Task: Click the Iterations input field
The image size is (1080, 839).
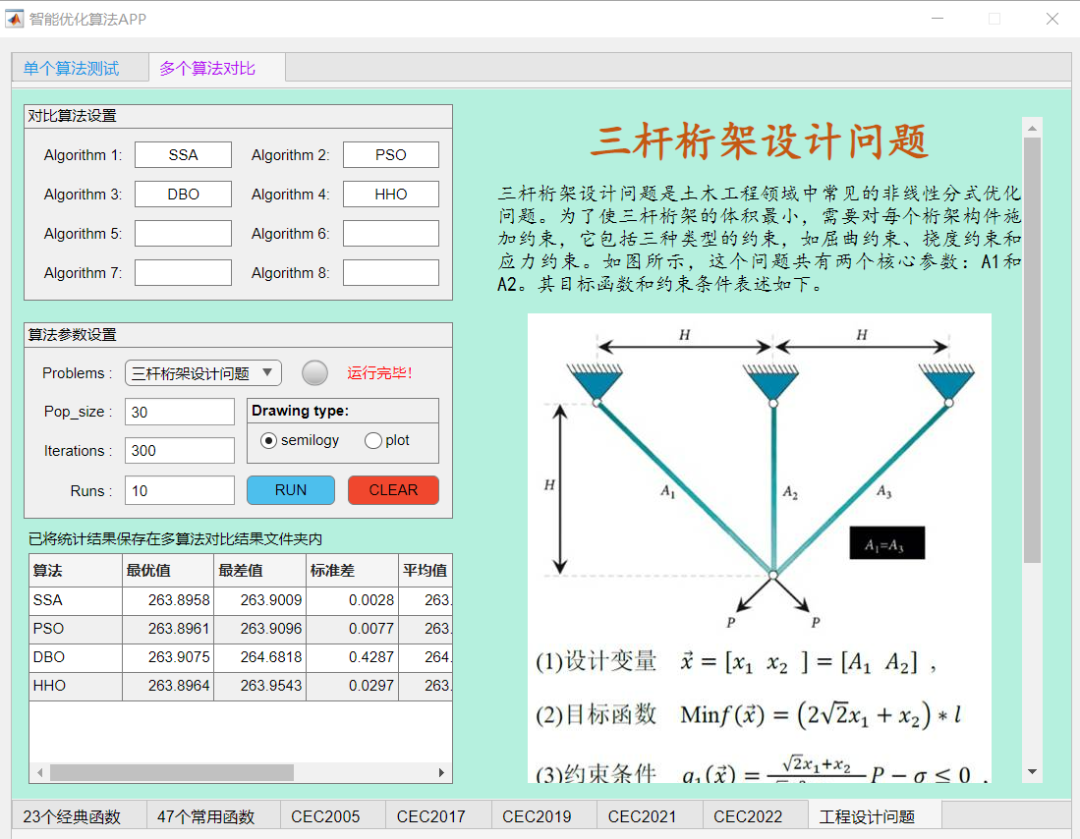Action: pos(179,450)
